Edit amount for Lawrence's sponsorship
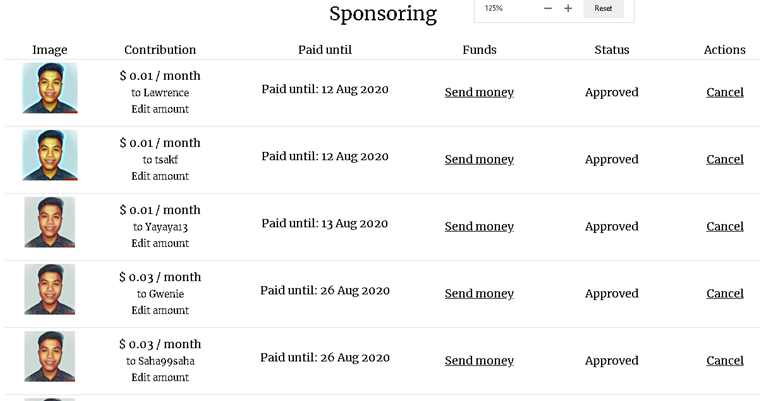 pos(160,109)
